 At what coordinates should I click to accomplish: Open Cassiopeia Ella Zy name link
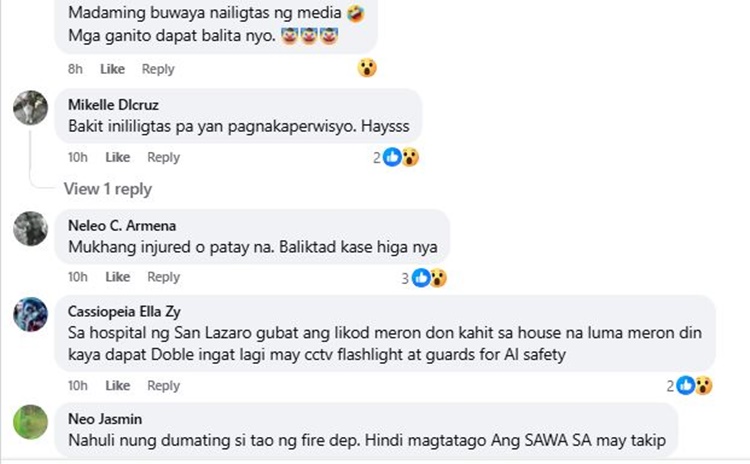pyautogui.click(x=124, y=311)
